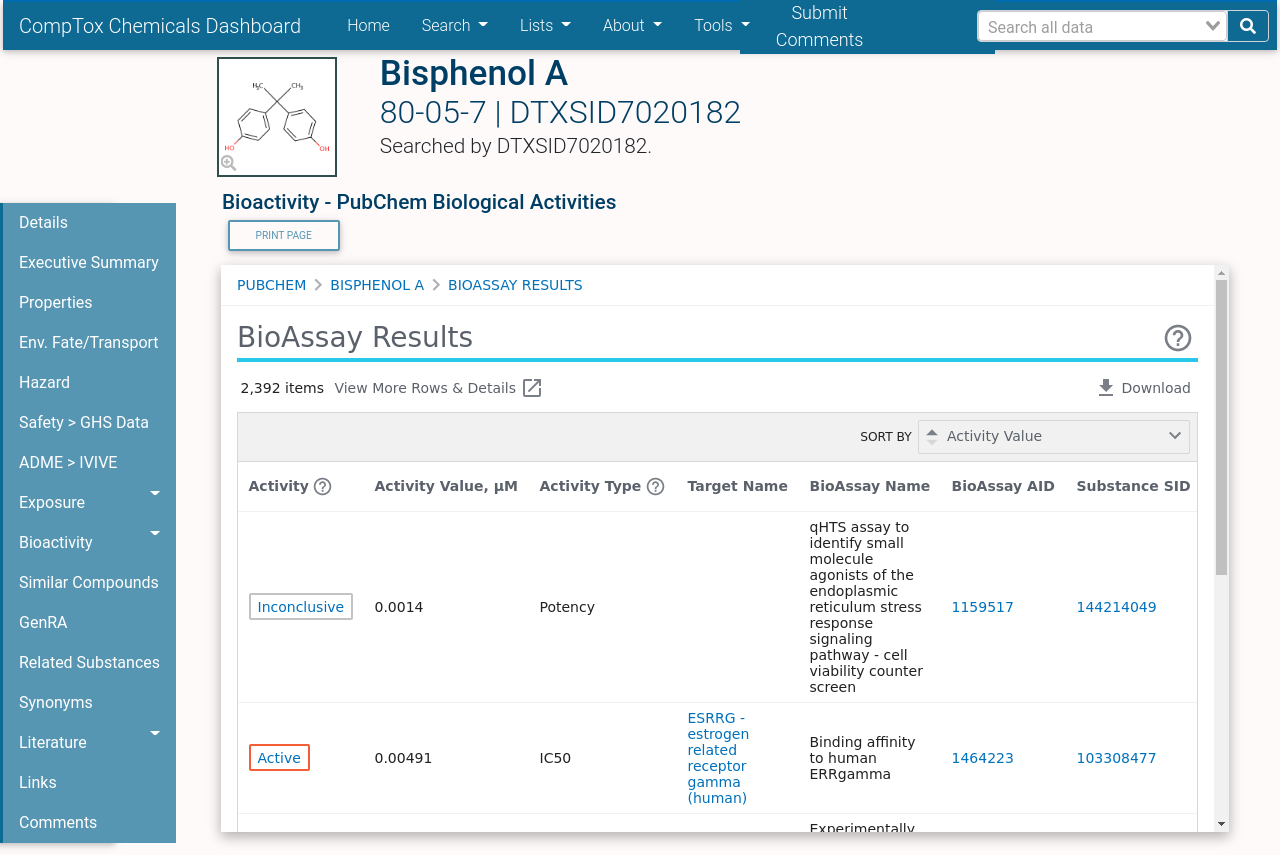Open Details in the sidebar
The image size is (1280, 855).
(x=43, y=222)
